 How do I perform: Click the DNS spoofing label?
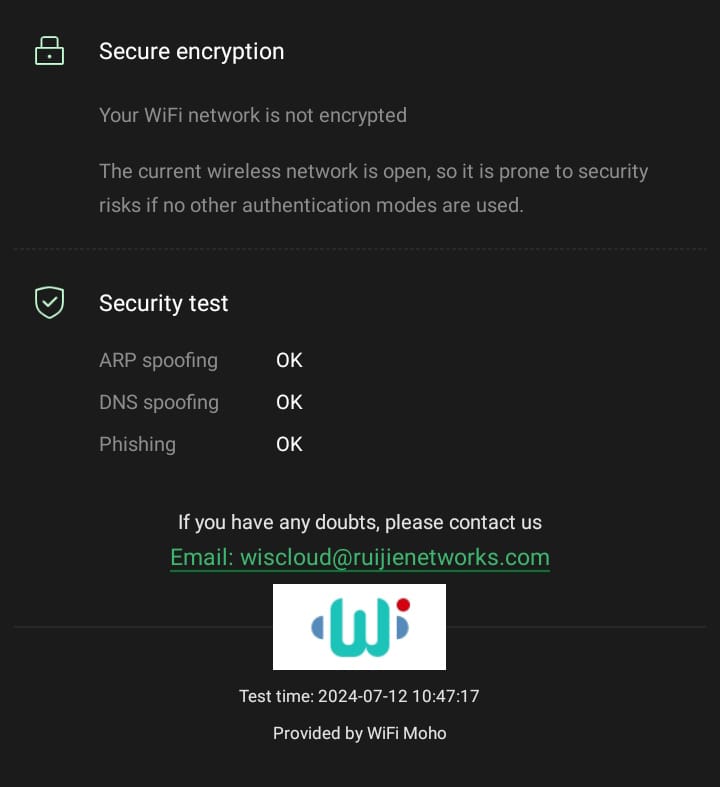(x=159, y=402)
